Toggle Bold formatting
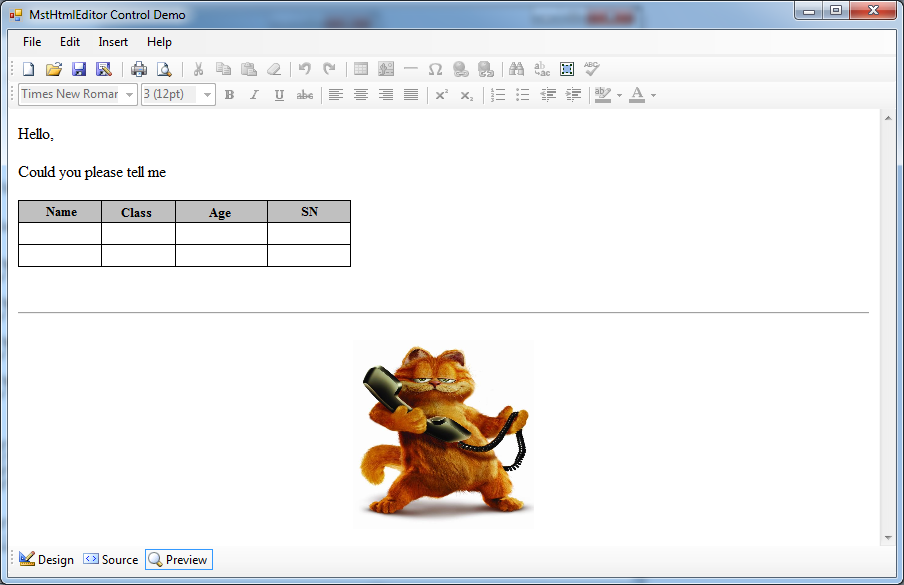The height and width of the screenshot is (585, 904). pyautogui.click(x=229, y=95)
